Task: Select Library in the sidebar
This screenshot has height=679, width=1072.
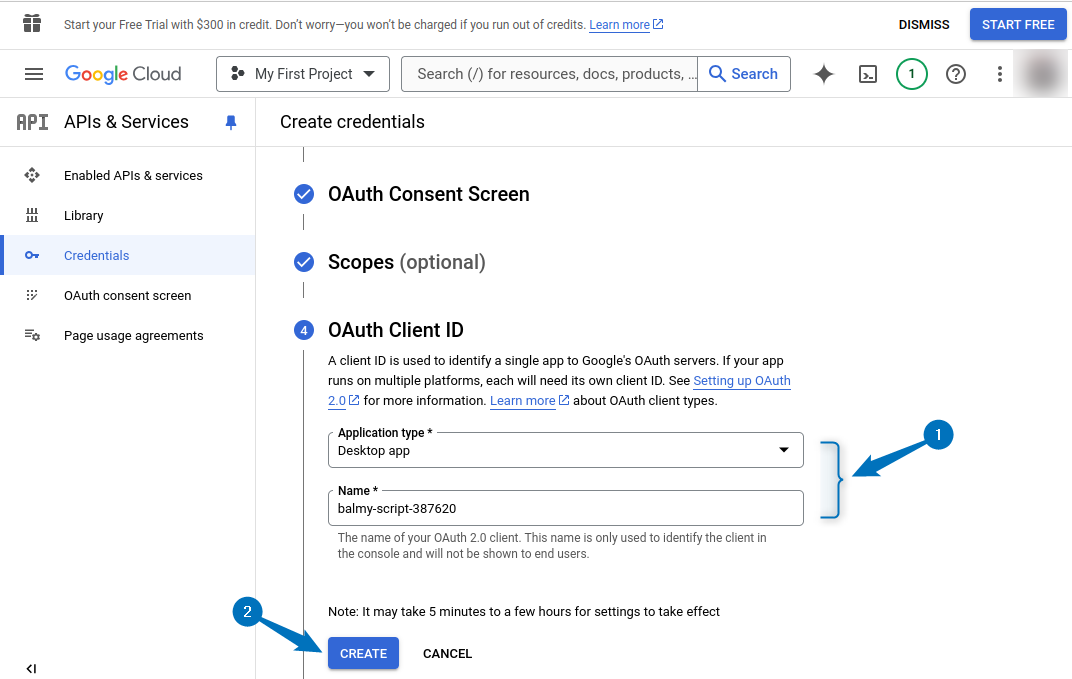Action: click(x=83, y=215)
